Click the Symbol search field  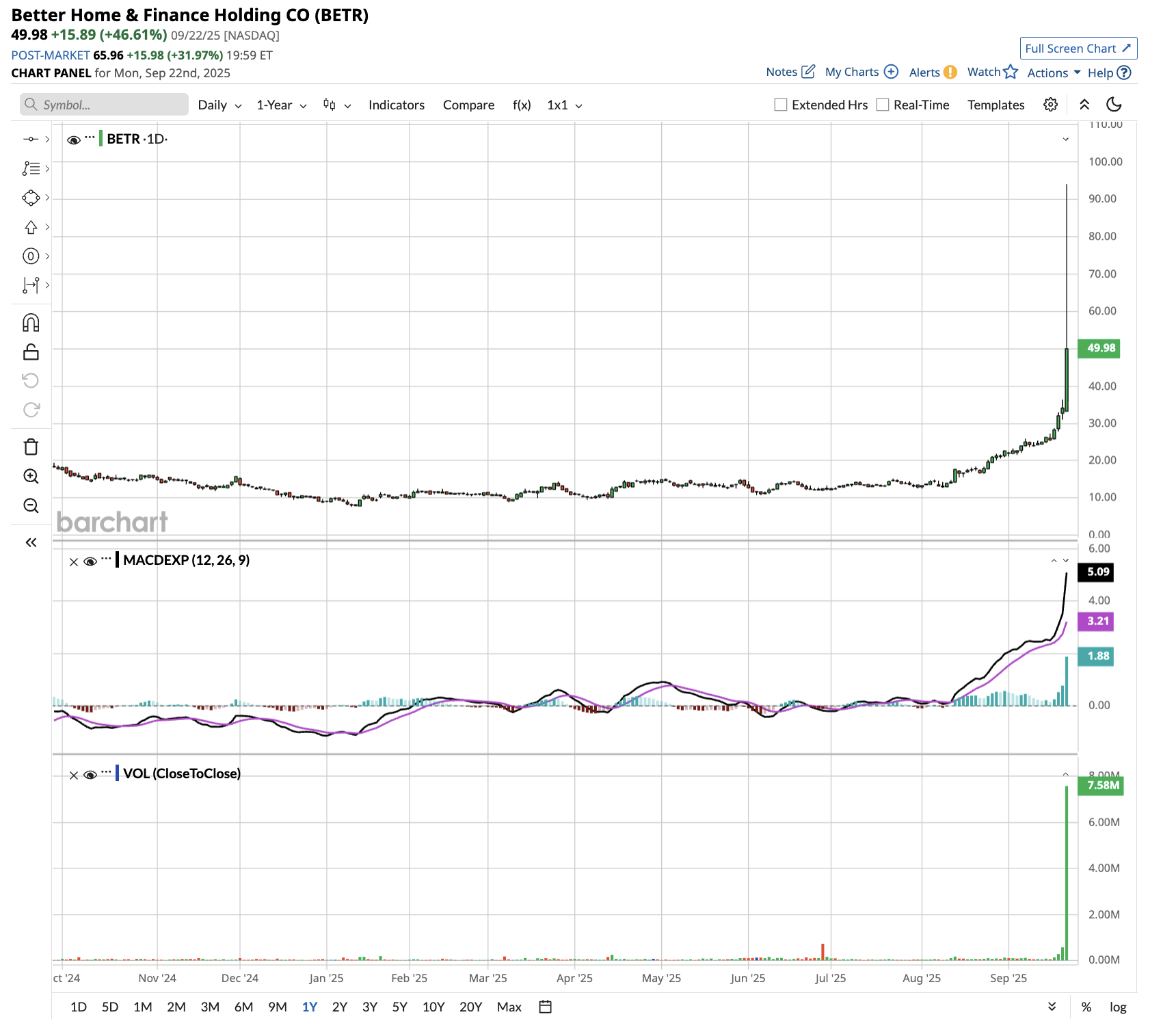(x=103, y=104)
